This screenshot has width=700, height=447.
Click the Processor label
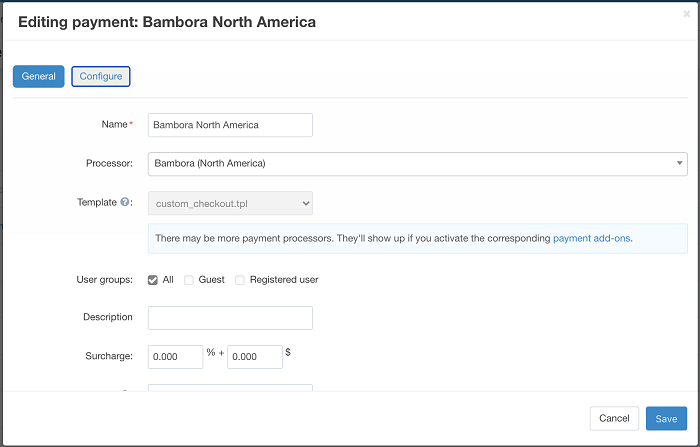click(109, 163)
